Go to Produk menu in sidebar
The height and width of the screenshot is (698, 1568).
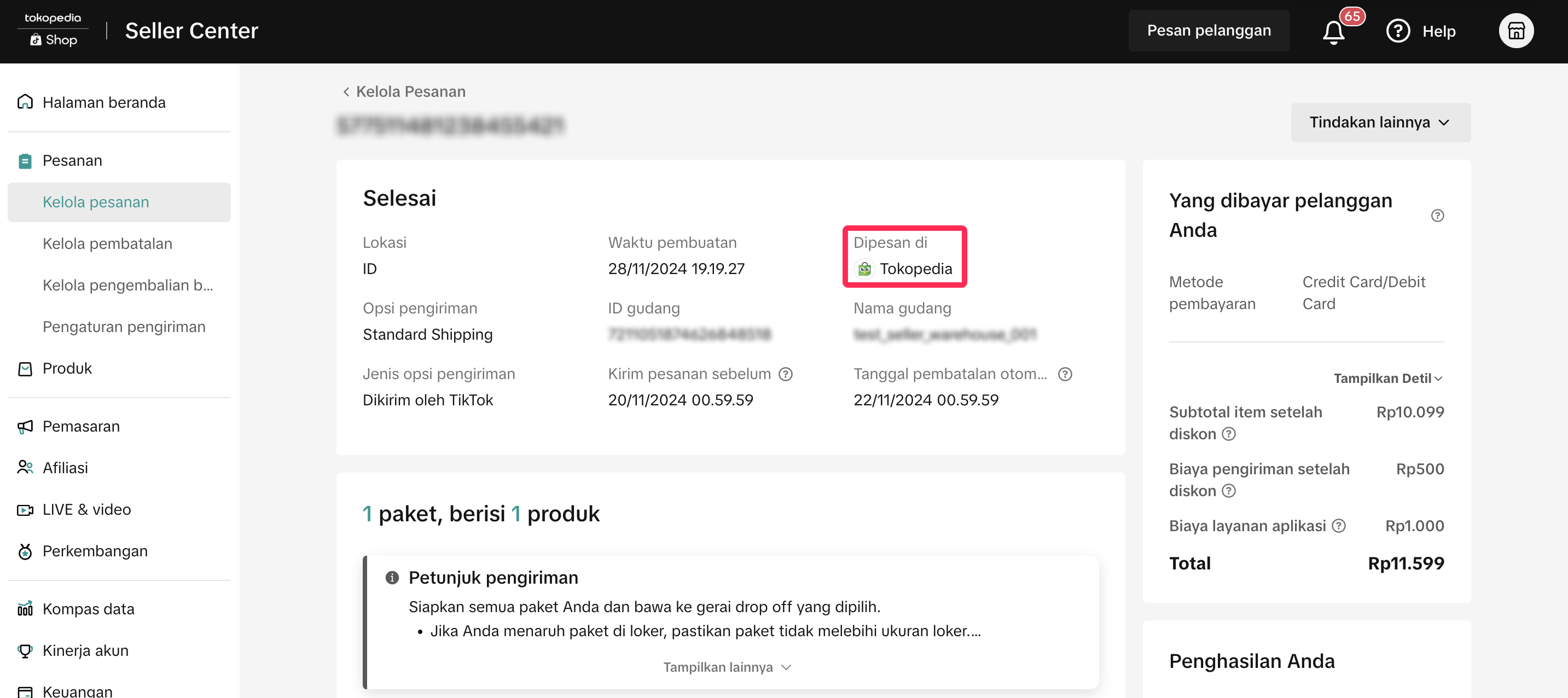(67, 368)
